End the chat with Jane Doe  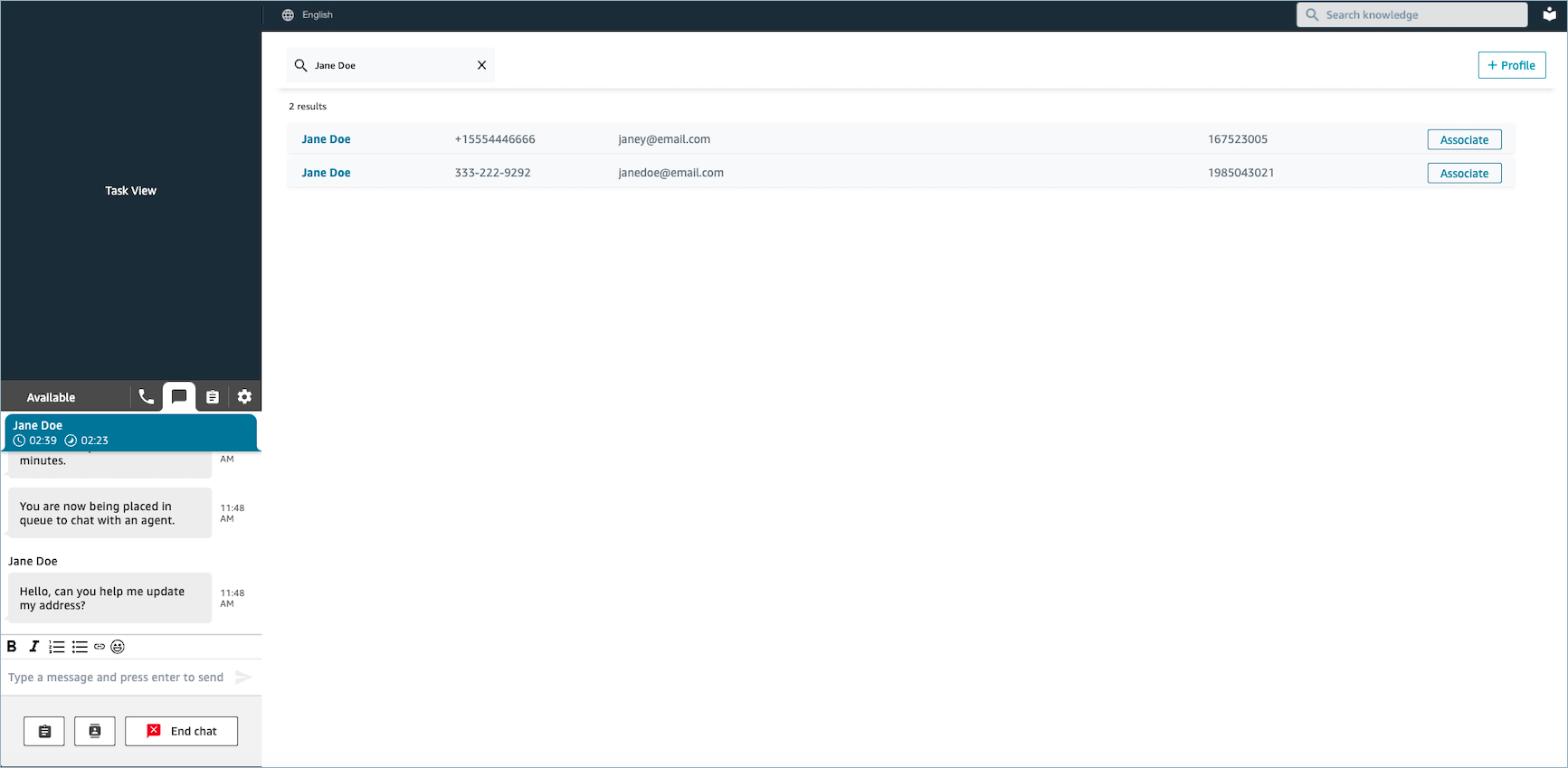182,731
